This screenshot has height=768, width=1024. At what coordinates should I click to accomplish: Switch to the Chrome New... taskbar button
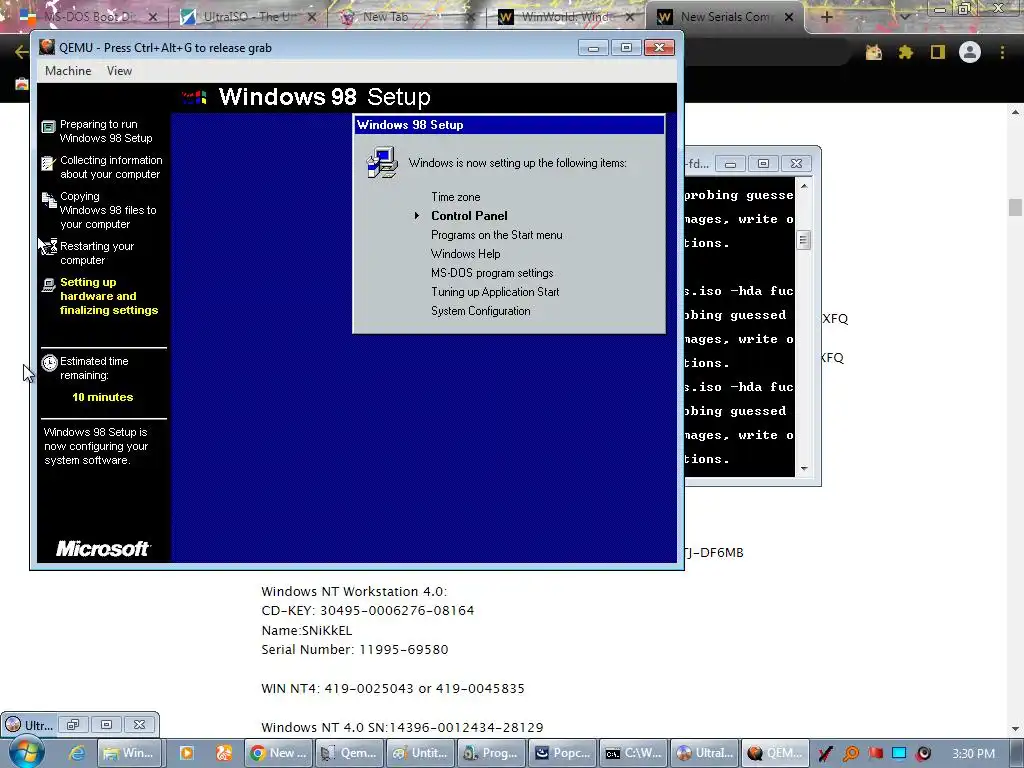pos(279,753)
